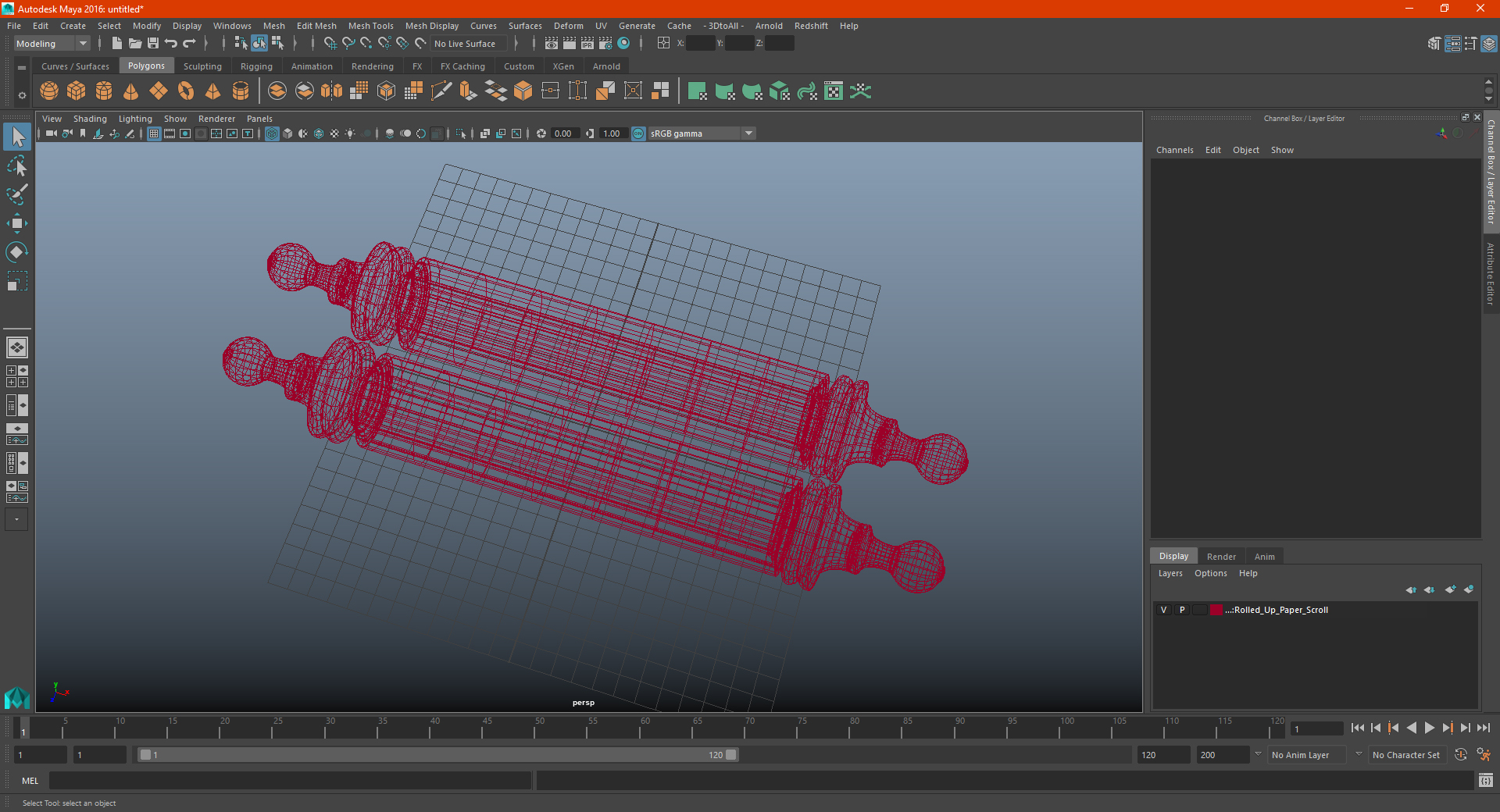Screen dimensions: 1500x812
Task: Toggle wireframe shading in viewport
Action: pos(272,134)
